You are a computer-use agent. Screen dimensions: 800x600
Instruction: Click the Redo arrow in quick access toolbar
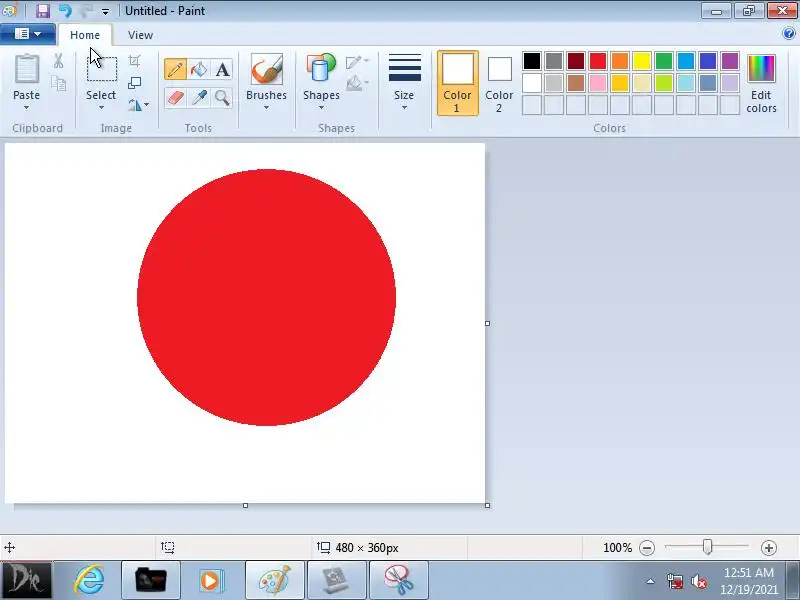[x=87, y=10]
